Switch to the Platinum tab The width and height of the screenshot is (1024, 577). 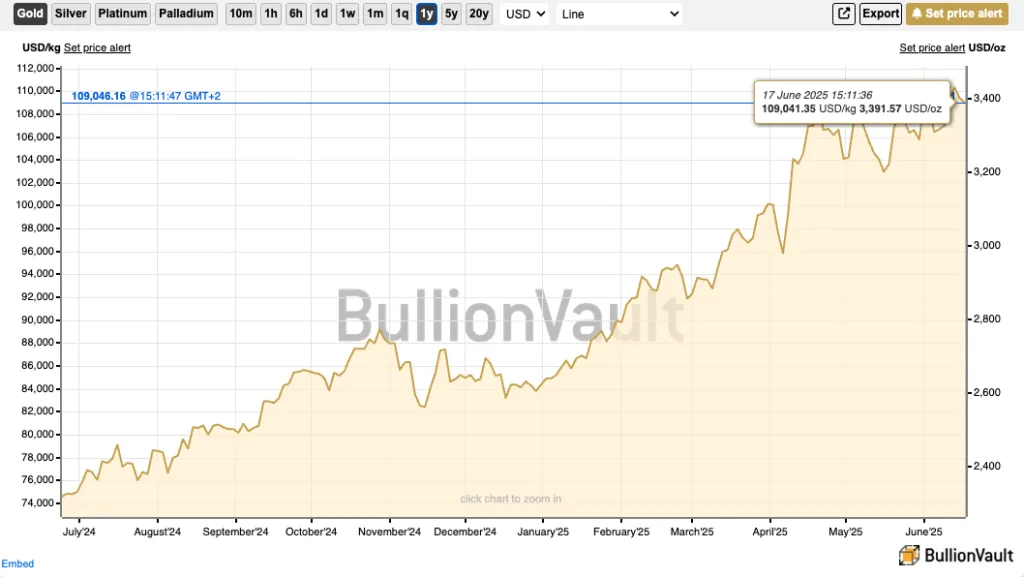(123, 14)
